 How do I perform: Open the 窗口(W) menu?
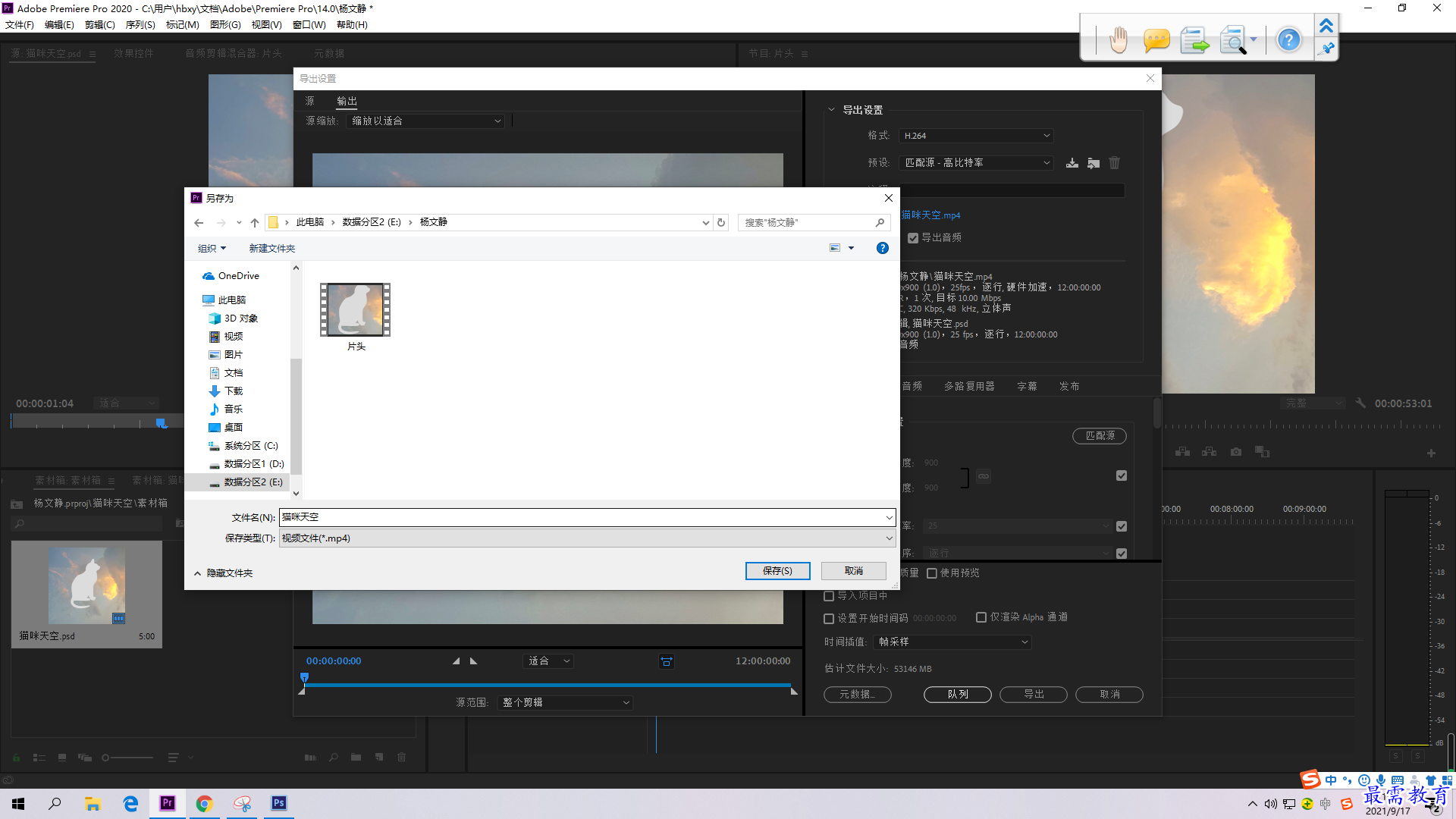point(309,25)
